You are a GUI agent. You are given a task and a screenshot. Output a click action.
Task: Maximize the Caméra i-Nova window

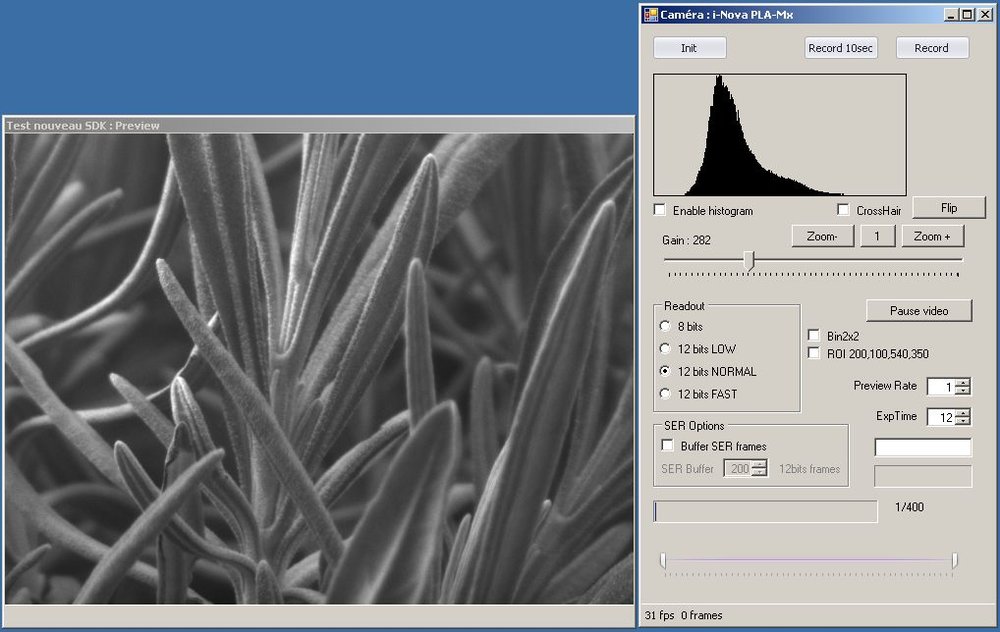point(967,14)
